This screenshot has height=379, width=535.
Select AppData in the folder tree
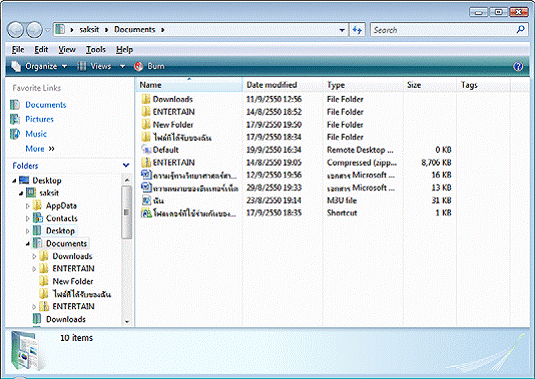pos(61,206)
